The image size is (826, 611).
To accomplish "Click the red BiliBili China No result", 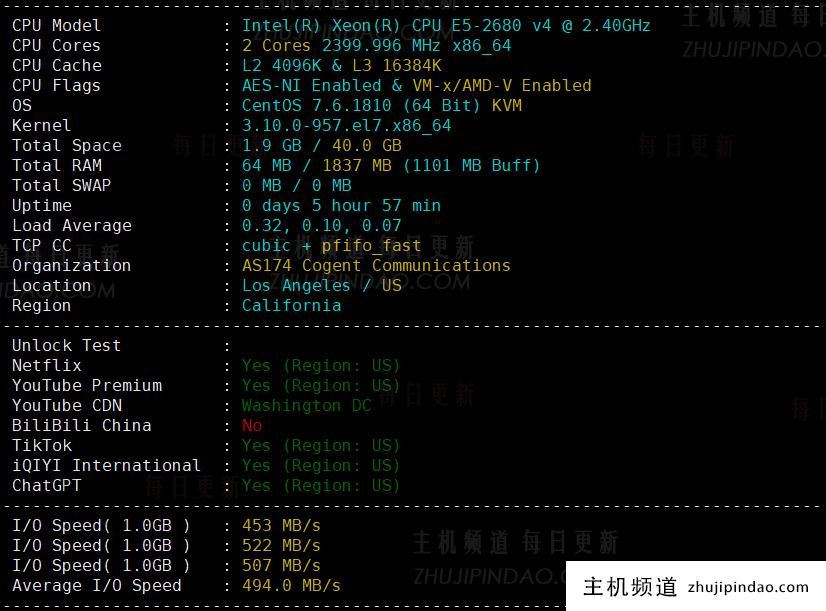I will tap(252, 425).
